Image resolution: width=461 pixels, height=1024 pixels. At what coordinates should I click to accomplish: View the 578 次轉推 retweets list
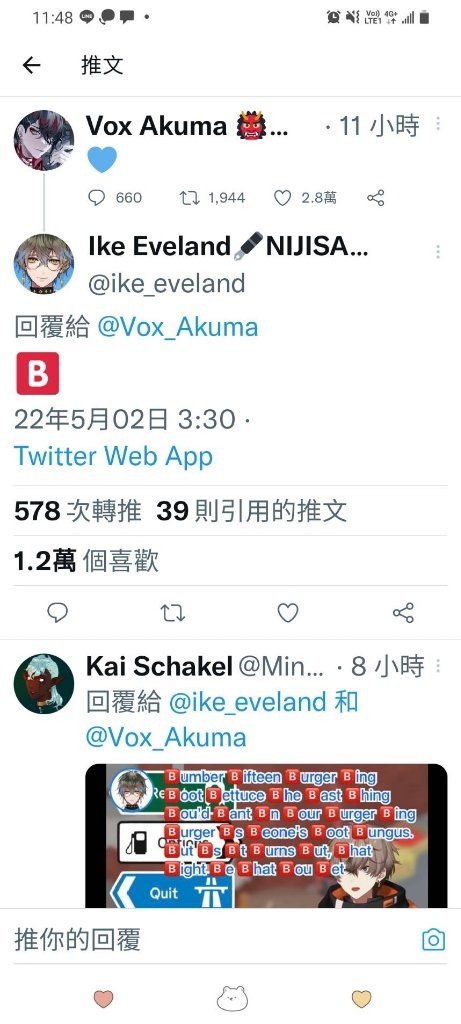click(x=78, y=511)
